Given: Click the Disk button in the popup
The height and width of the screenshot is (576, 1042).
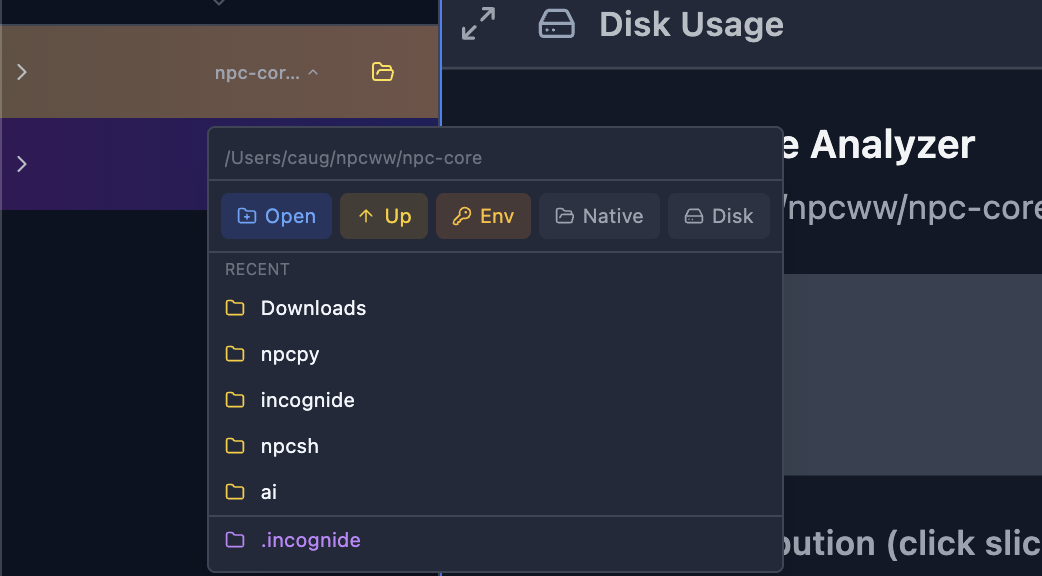Looking at the screenshot, I should coord(719,216).
